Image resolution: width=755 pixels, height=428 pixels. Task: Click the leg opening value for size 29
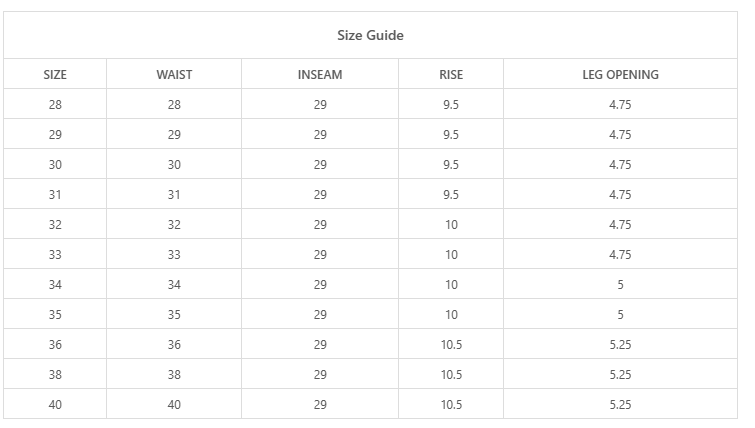click(x=620, y=135)
